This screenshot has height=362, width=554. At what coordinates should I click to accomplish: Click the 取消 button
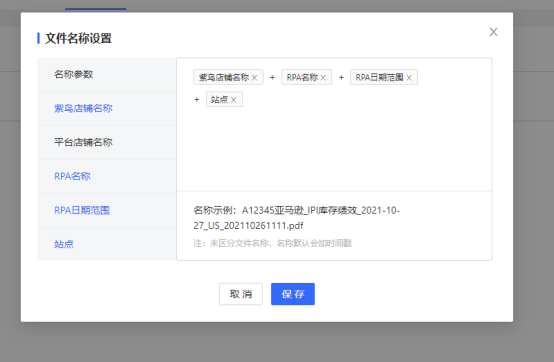(241, 294)
